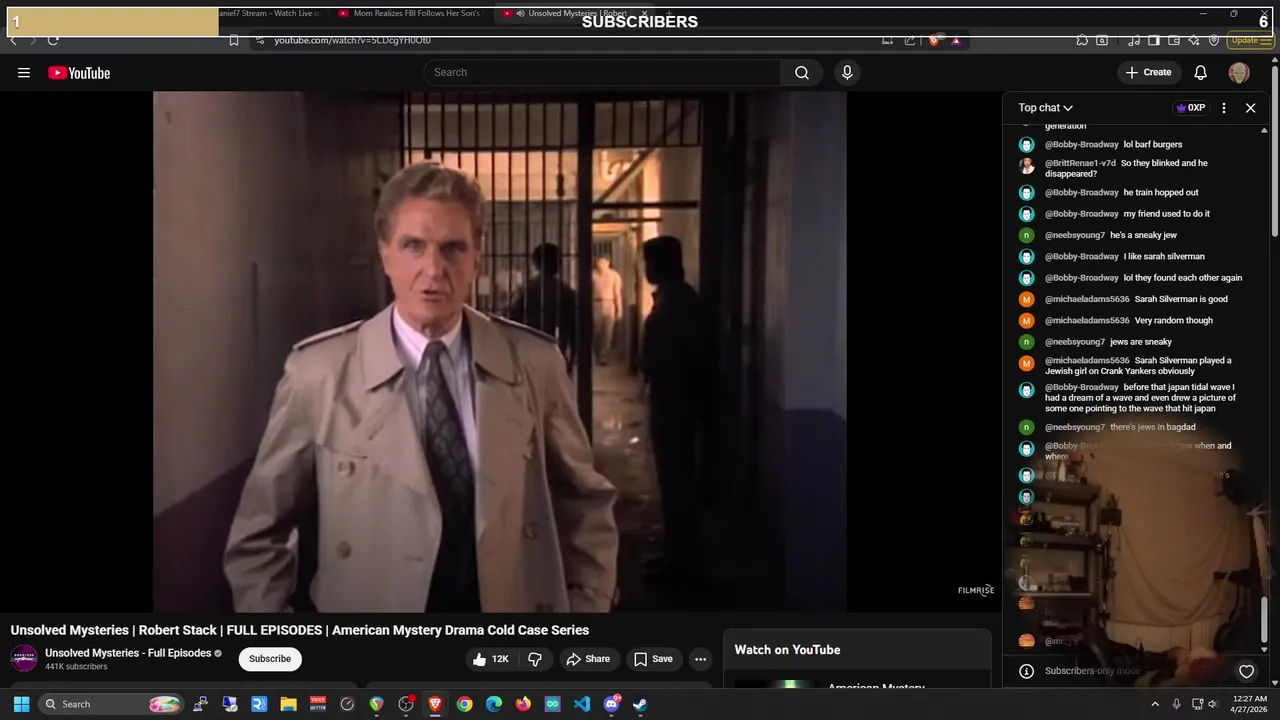This screenshot has width=1280, height=720.
Task: Open Visual Studio Code from taskbar
Action: pos(582,704)
